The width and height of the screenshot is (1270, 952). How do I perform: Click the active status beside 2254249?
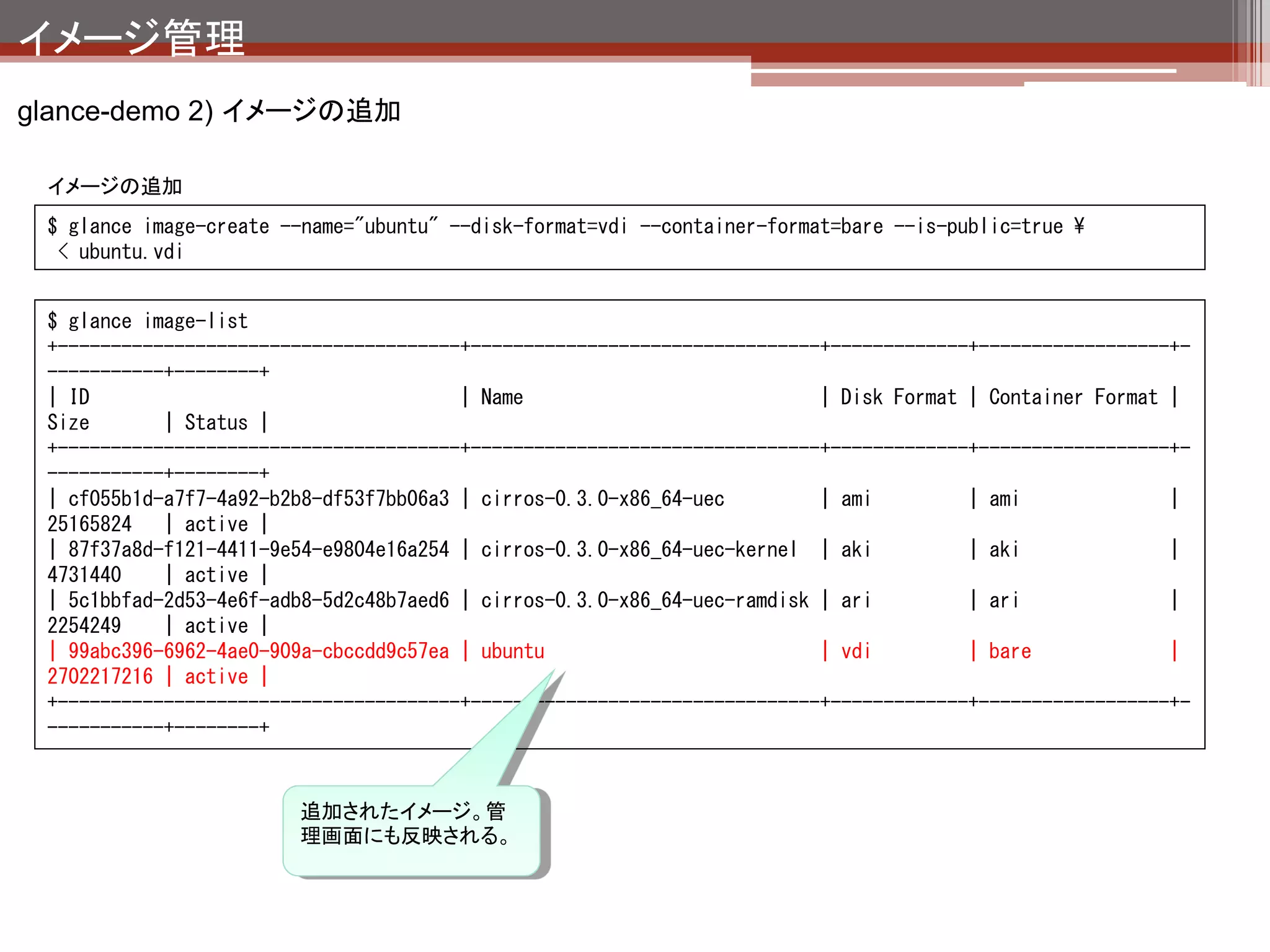(x=216, y=625)
